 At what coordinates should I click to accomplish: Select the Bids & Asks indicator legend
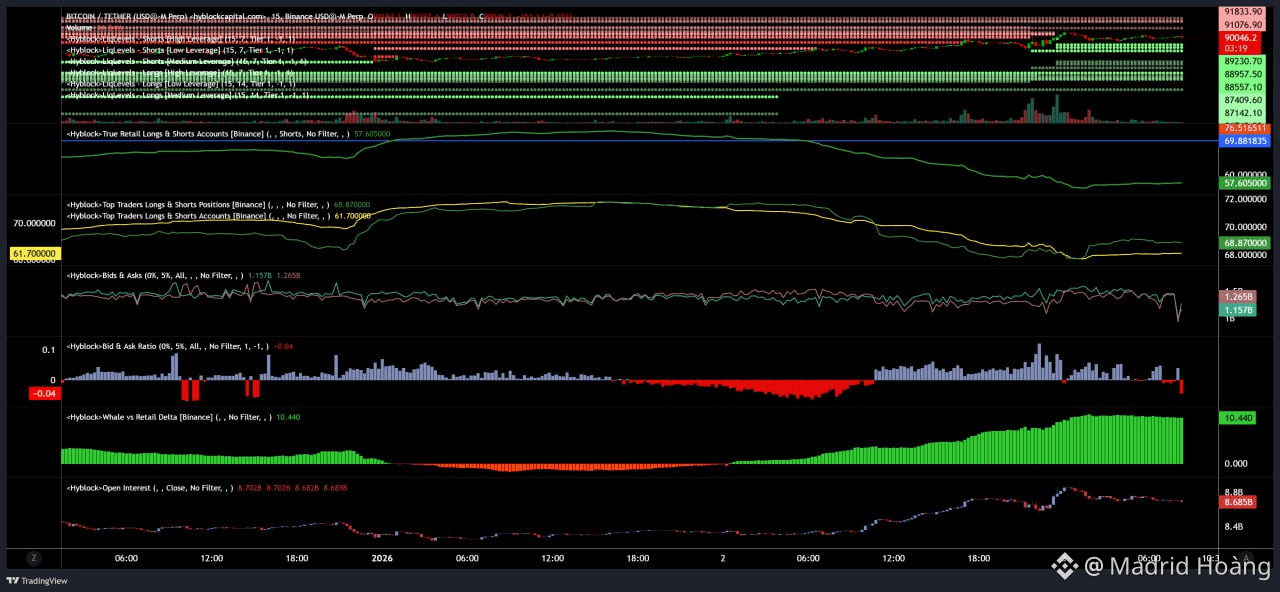tap(183, 275)
